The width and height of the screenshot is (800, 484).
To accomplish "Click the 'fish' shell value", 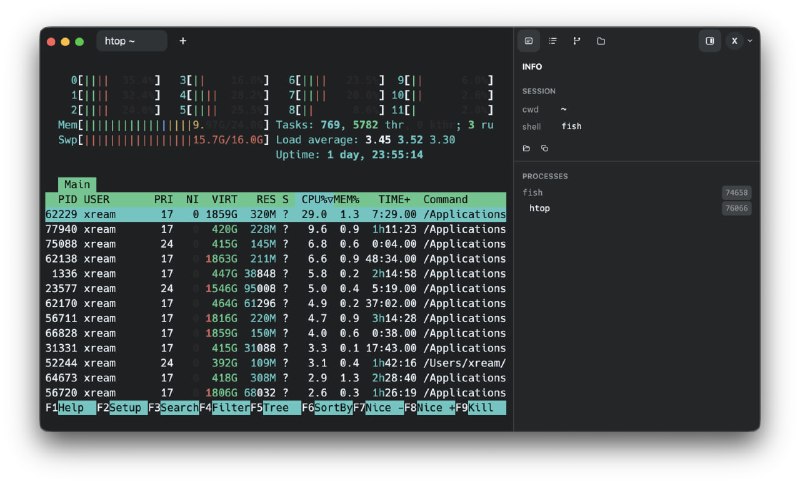I will pos(571,126).
